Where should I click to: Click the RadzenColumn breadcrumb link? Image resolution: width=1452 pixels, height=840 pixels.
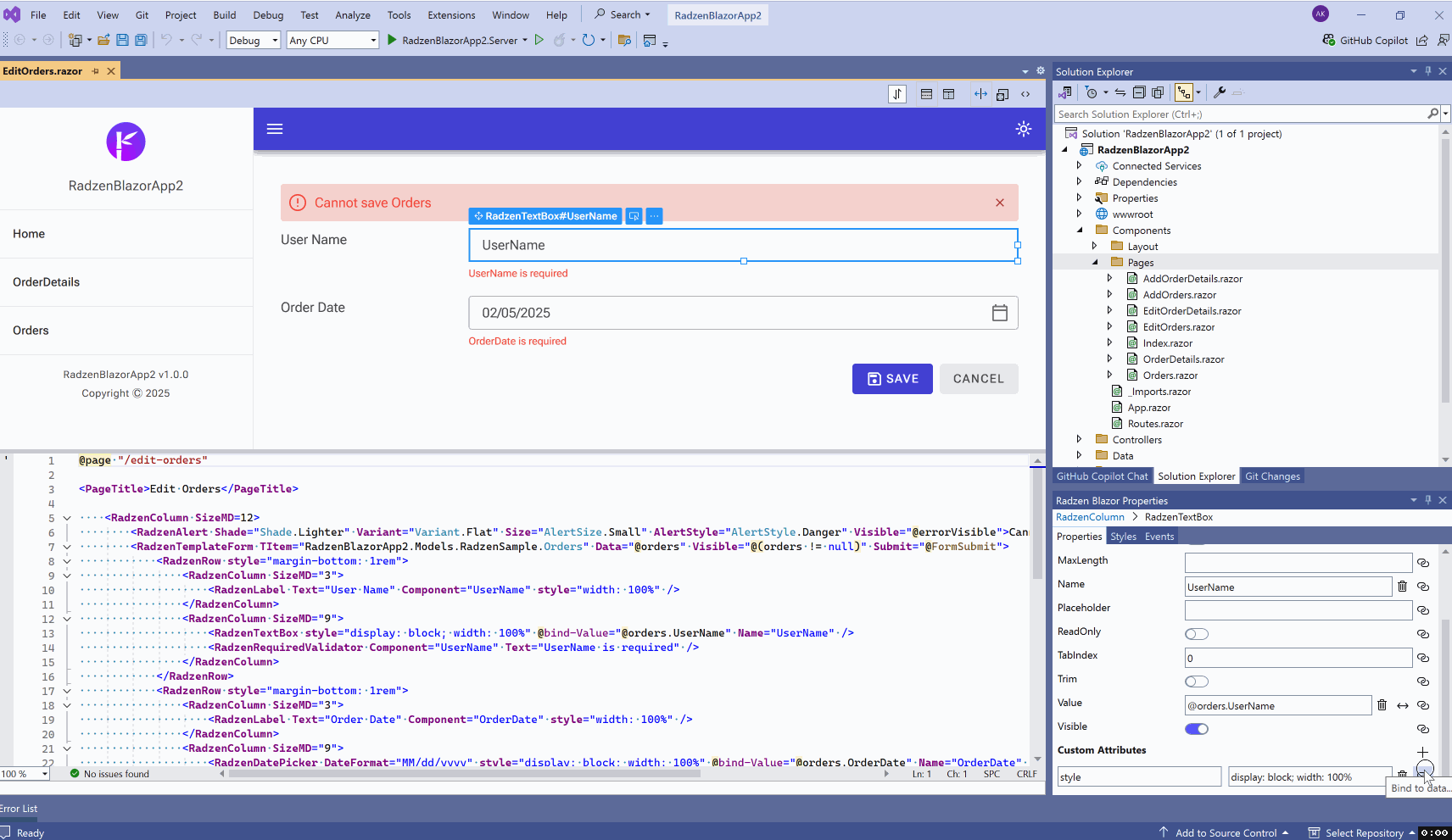1090,517
